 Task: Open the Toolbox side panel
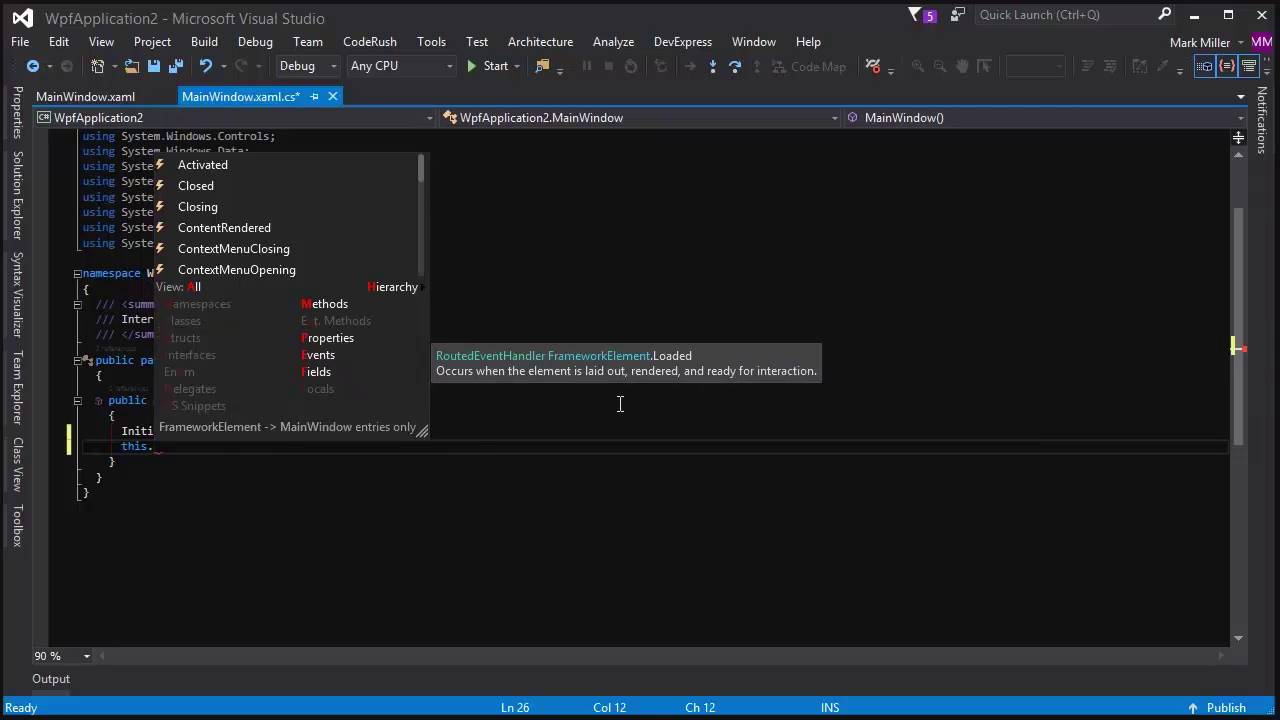point(17,525)
